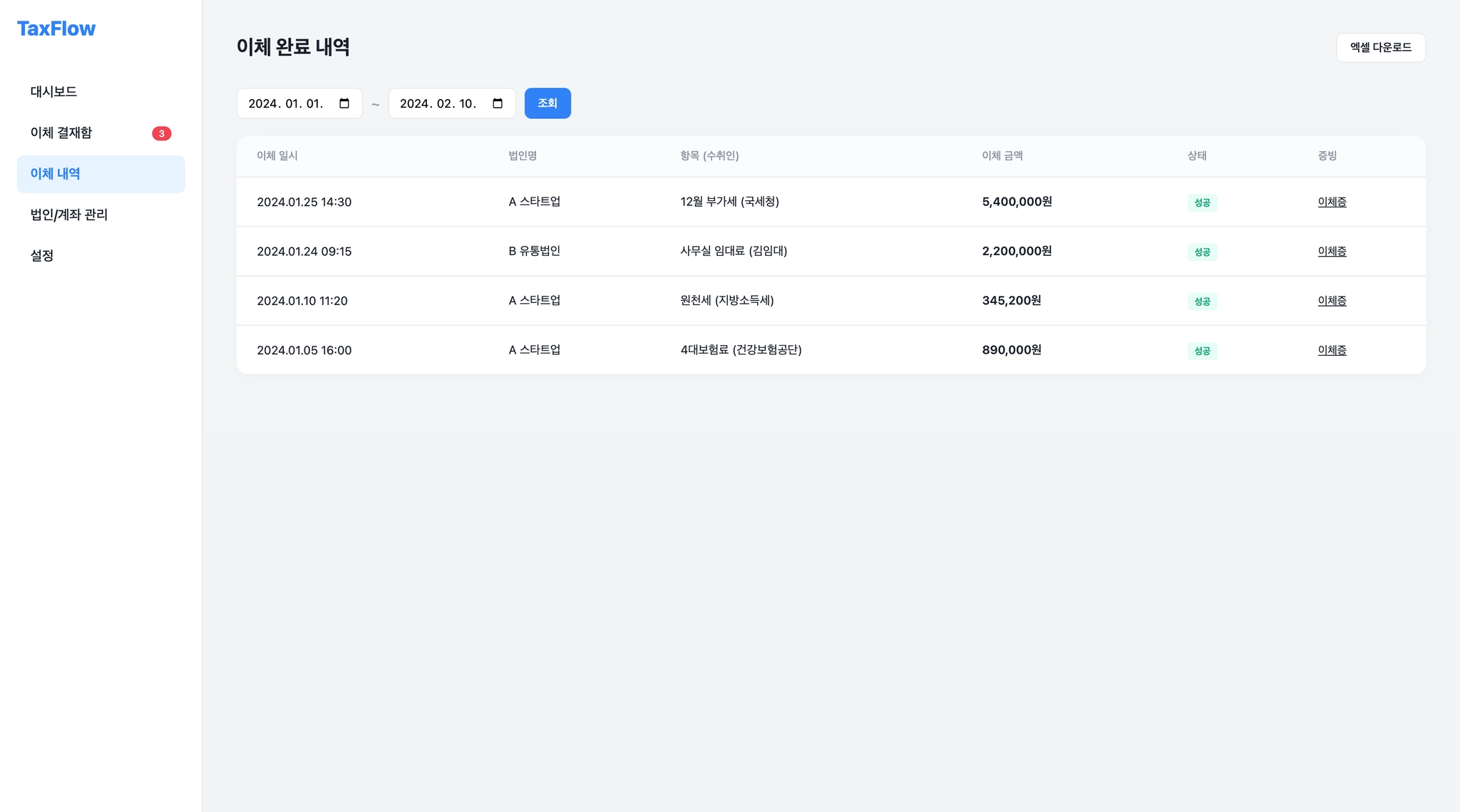Click the 이체 금액 column header
1460x812 pixels.
point(1002,155)
